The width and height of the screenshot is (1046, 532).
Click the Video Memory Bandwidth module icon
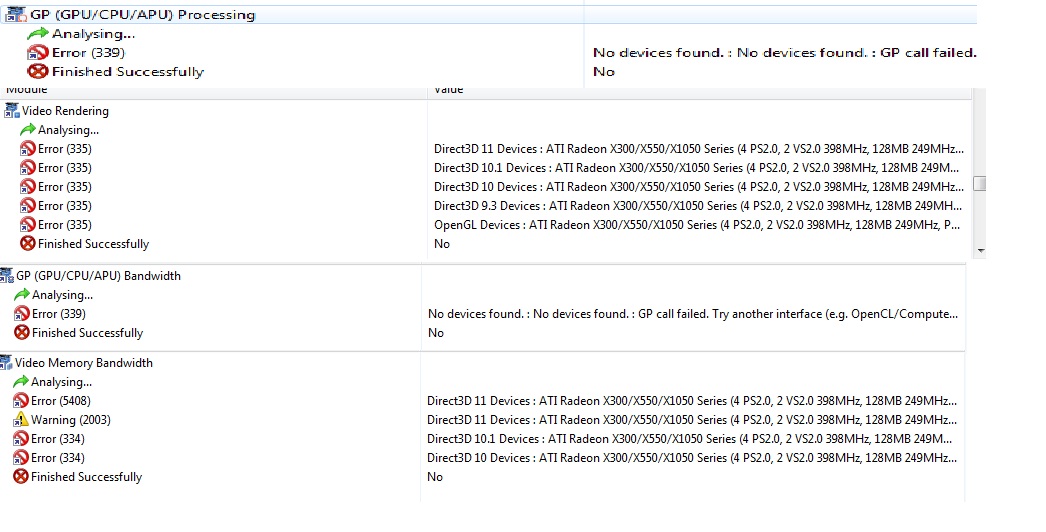tap(7, 363)
